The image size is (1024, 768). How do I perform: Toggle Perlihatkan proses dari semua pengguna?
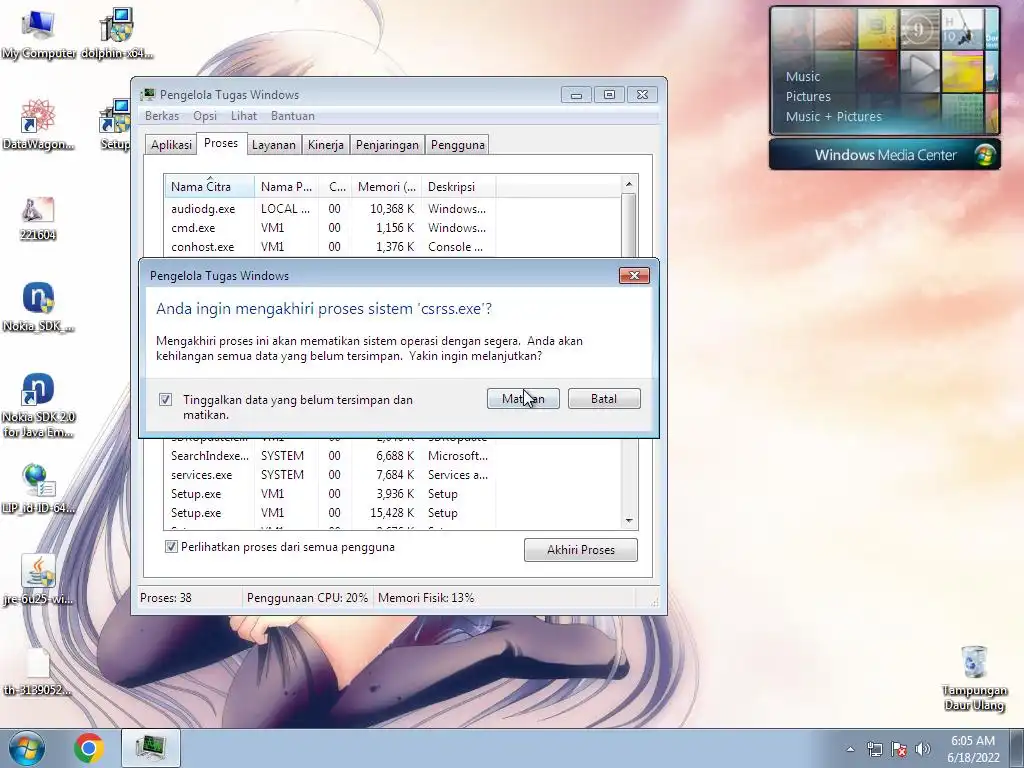(x=171, y=547)
